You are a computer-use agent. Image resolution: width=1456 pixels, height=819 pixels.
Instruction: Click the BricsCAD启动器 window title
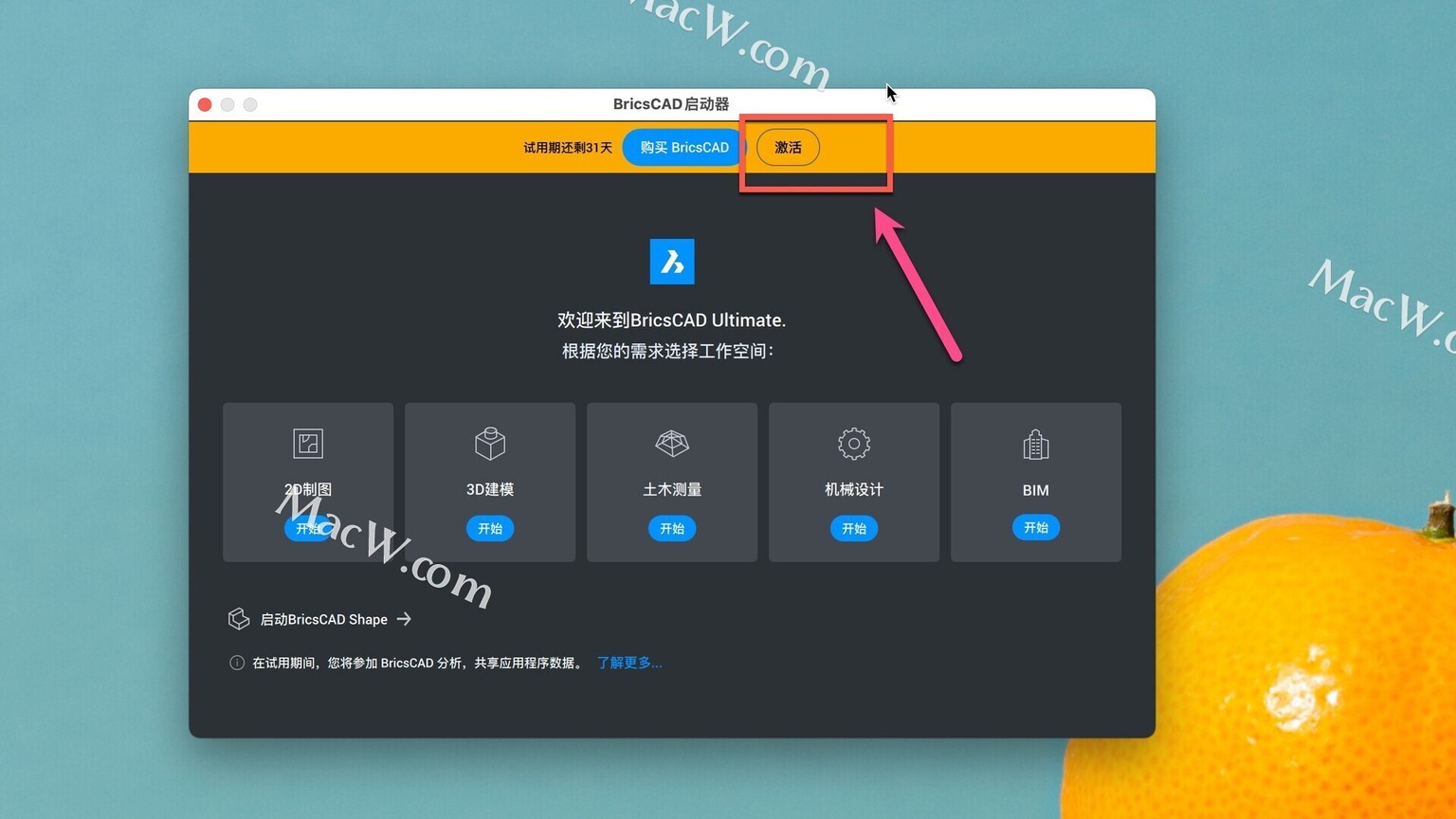(x=671, y=104)
